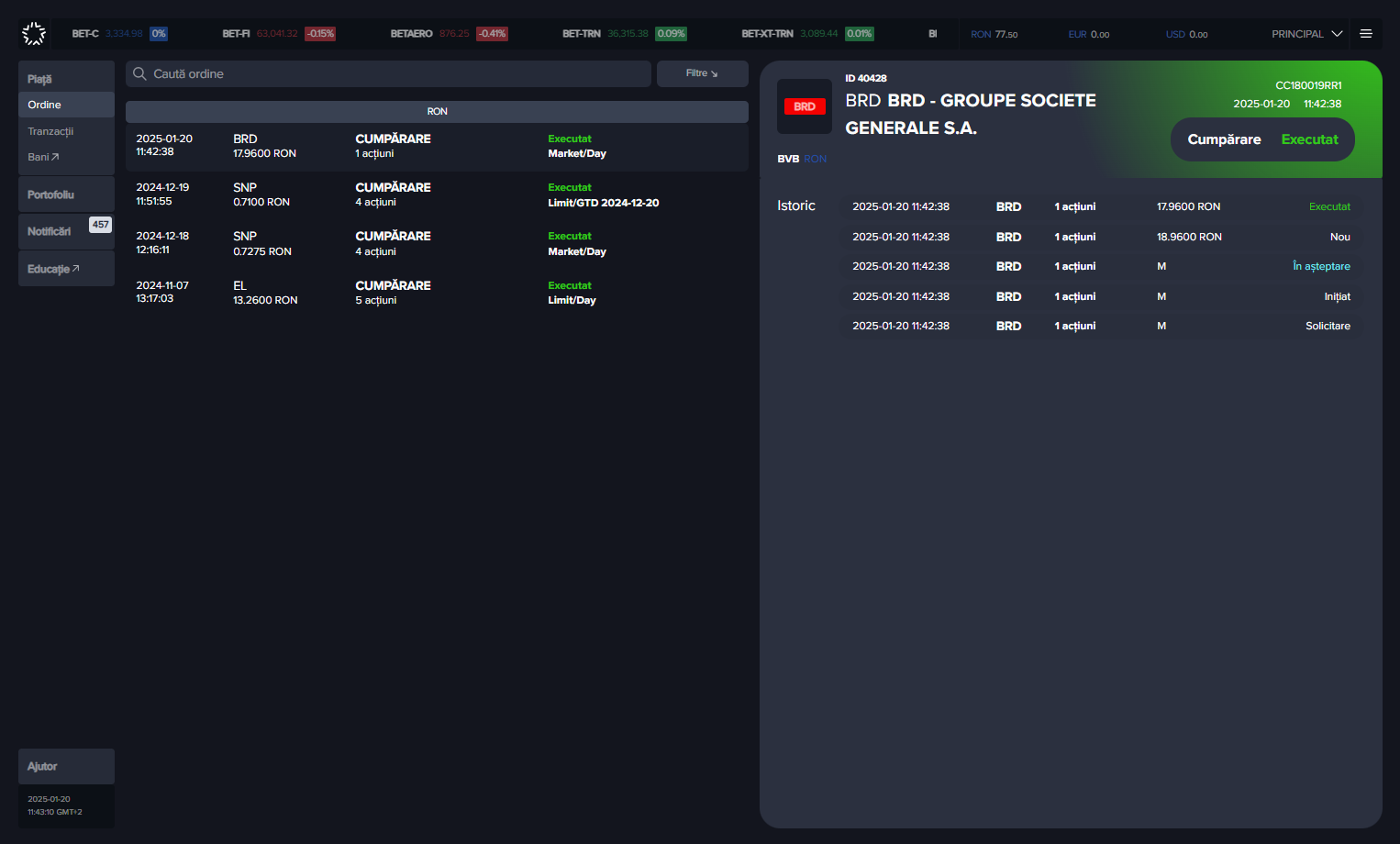This screenshot has height=844, width=1400.
Task: Click the BET-TRN index ticker
Action: tap(624, 34)
